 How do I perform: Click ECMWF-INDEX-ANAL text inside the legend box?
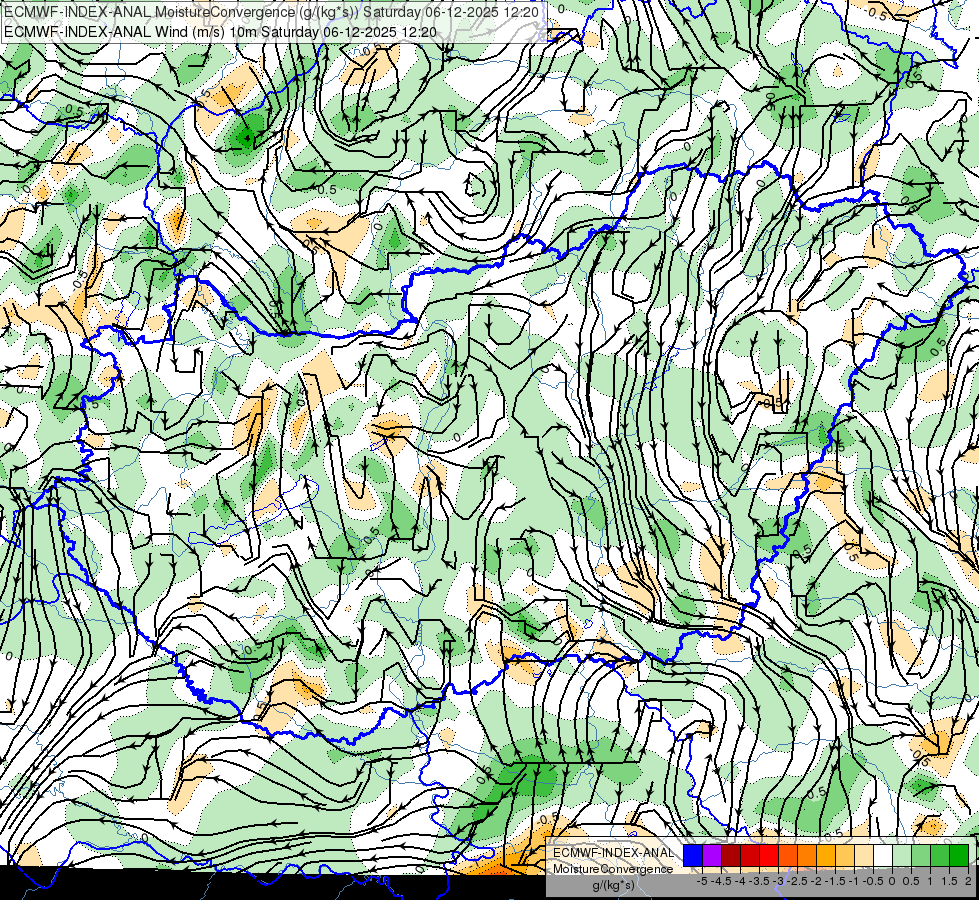click(x=613, y=853)
